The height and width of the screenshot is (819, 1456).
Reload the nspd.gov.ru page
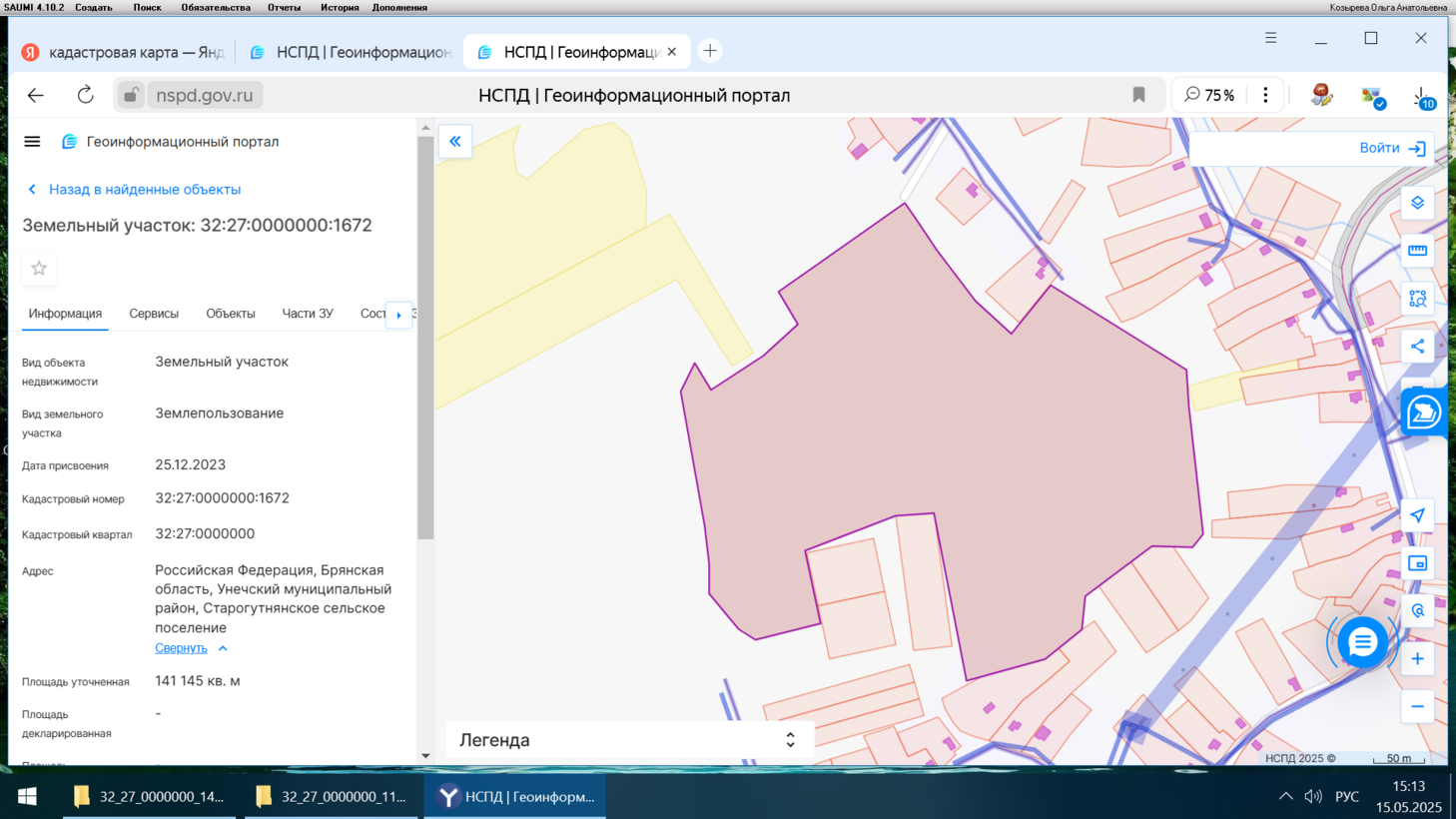coord(85,95)
